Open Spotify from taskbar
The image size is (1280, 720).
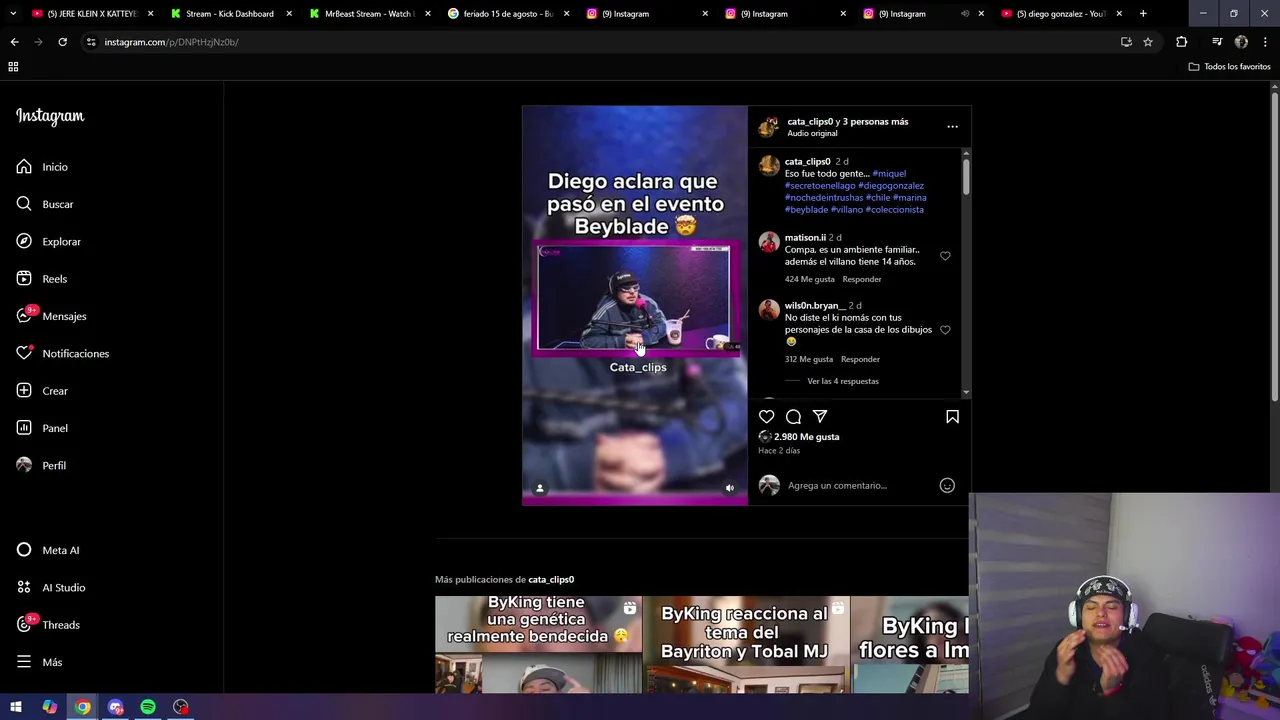tap(148, 707)
